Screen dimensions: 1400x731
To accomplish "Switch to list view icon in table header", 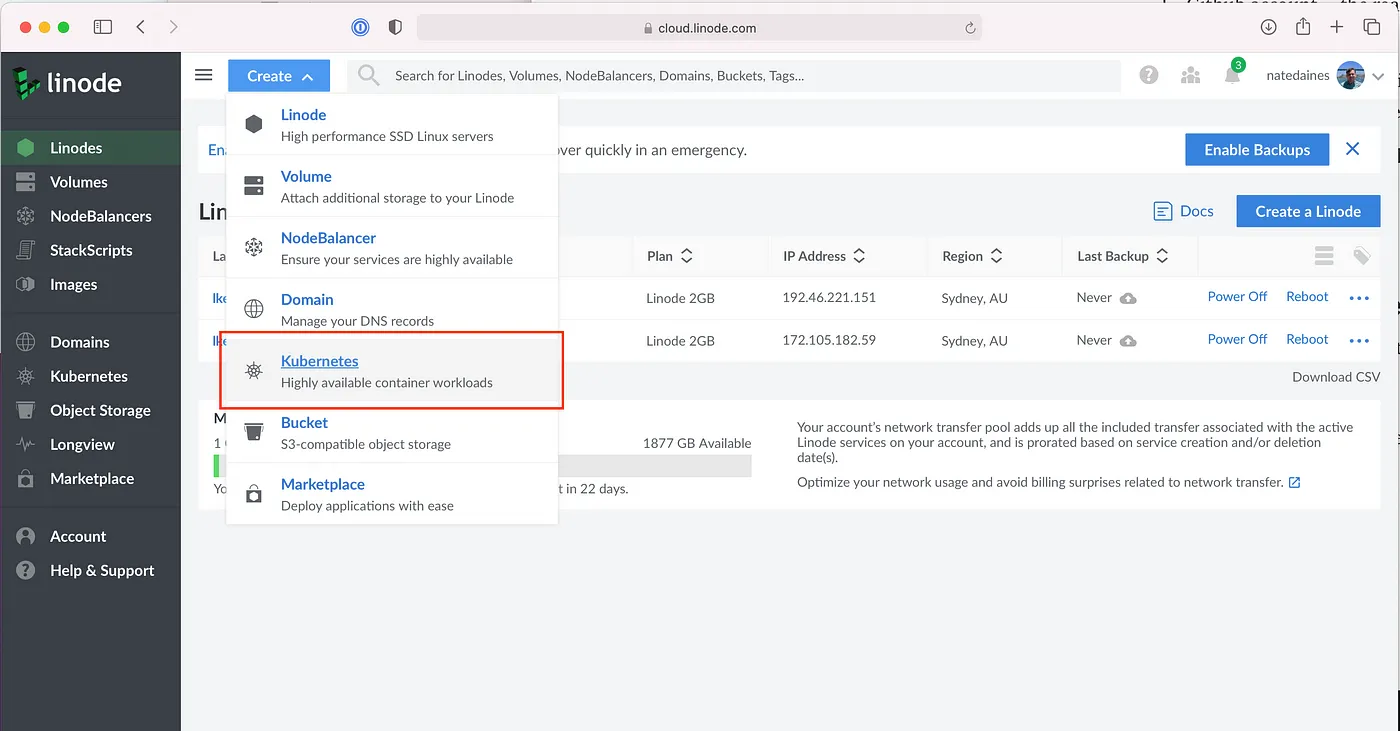I will point(1324,256).
